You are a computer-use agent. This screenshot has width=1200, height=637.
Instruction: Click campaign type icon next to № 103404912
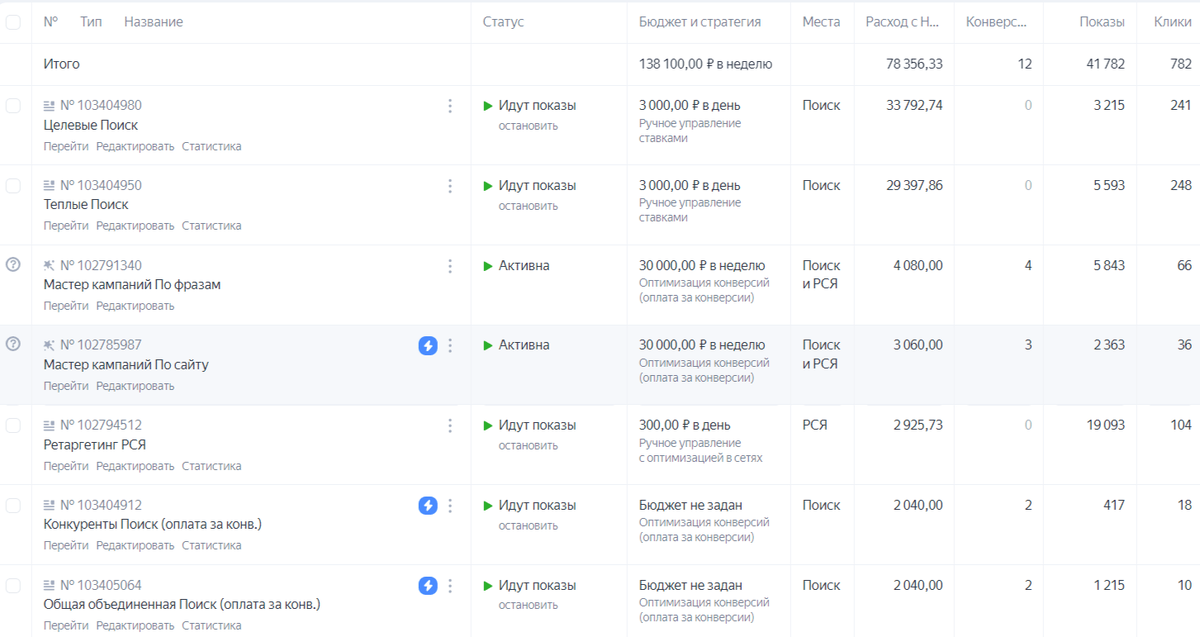(x=50, y=505)
